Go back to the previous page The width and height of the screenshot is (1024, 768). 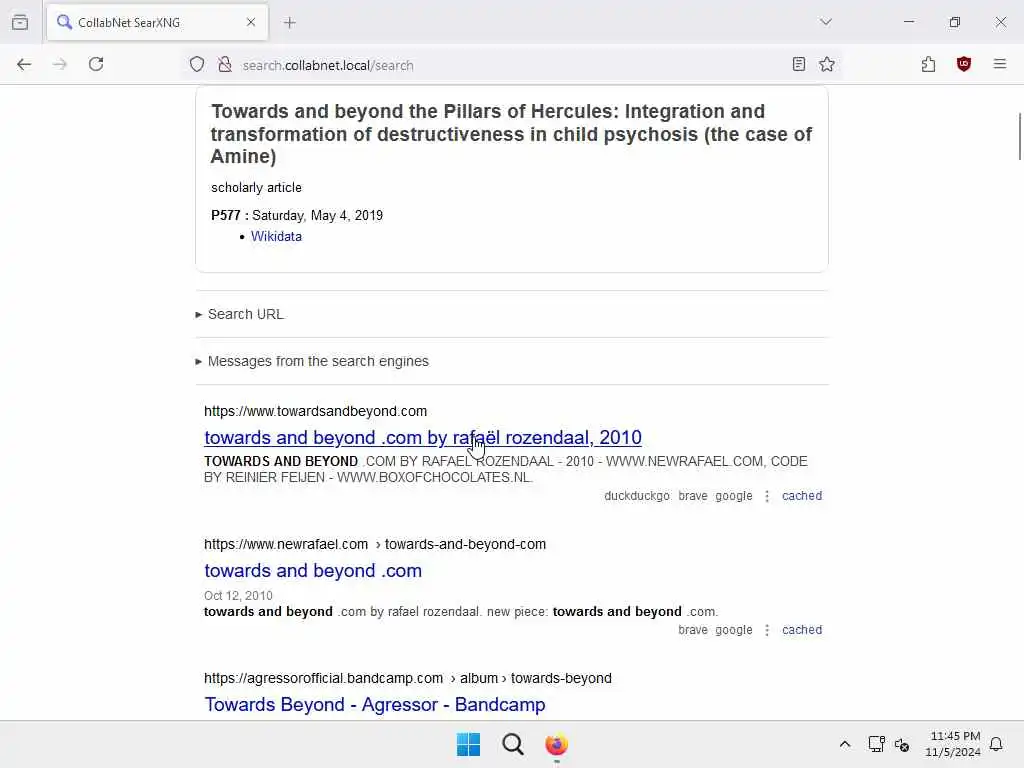(24, 65)
